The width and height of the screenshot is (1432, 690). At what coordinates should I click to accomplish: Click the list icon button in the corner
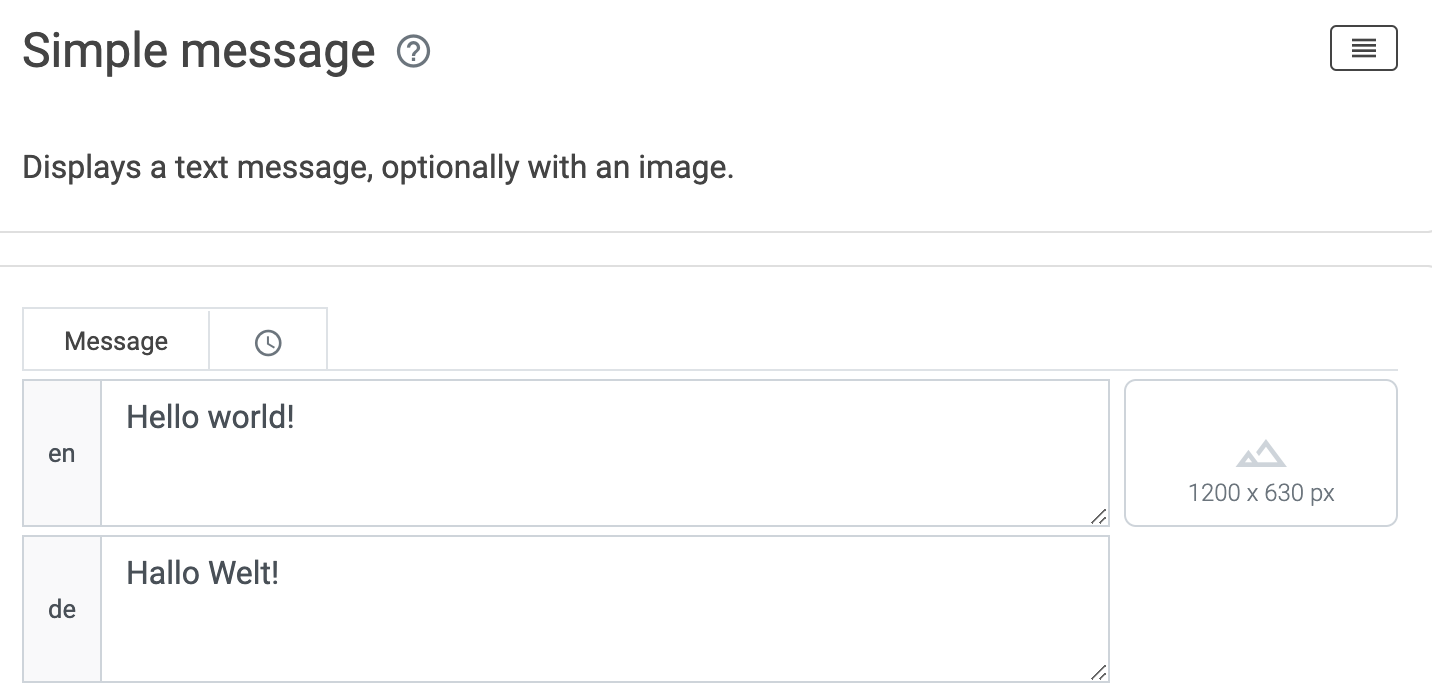(x=1363, y=47)
